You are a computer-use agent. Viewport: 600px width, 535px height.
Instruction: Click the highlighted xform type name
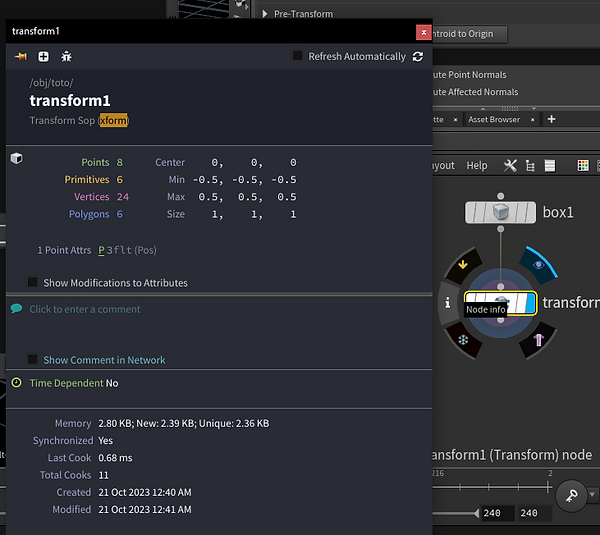click(x=114, y=121)
